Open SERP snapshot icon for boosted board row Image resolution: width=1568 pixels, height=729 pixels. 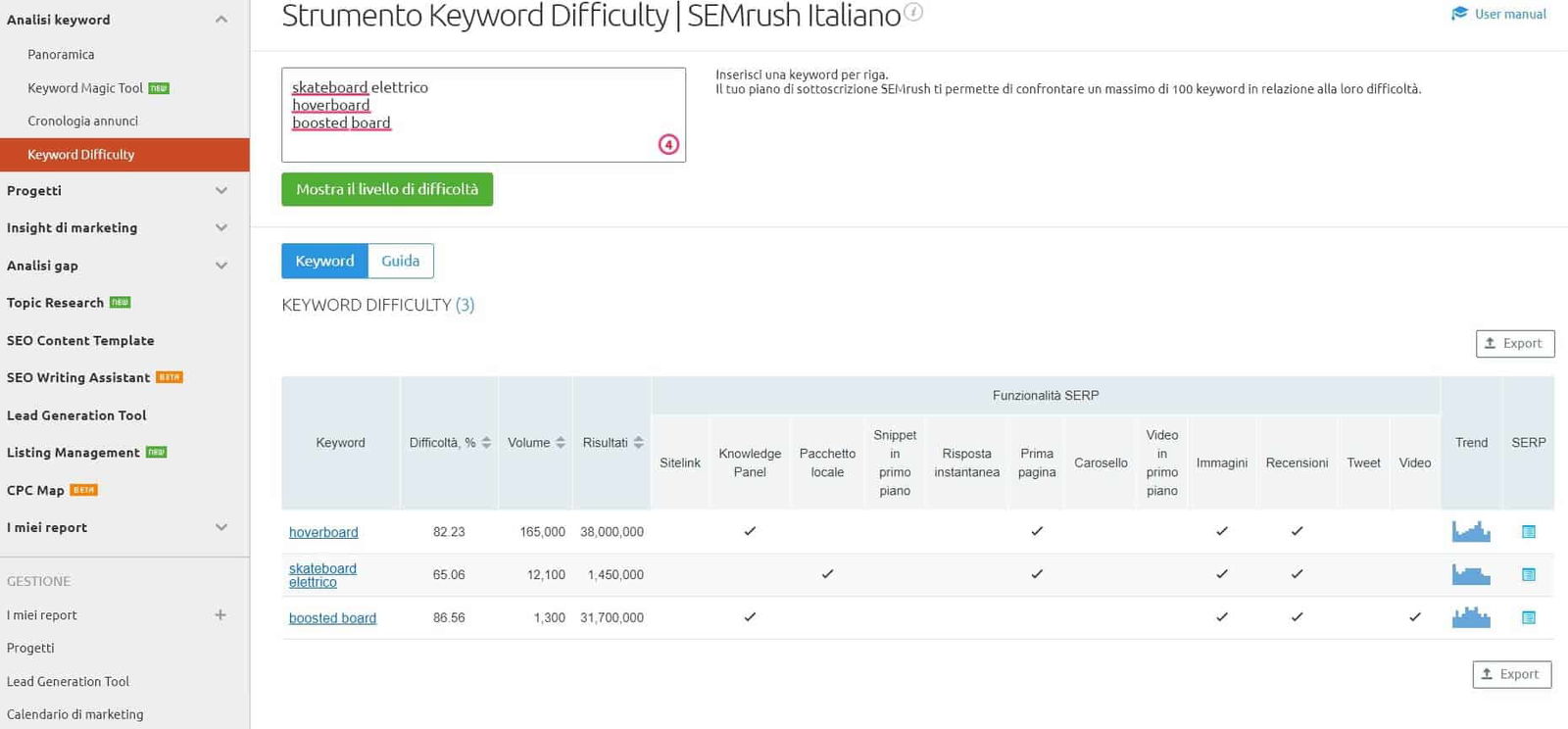1528,618
